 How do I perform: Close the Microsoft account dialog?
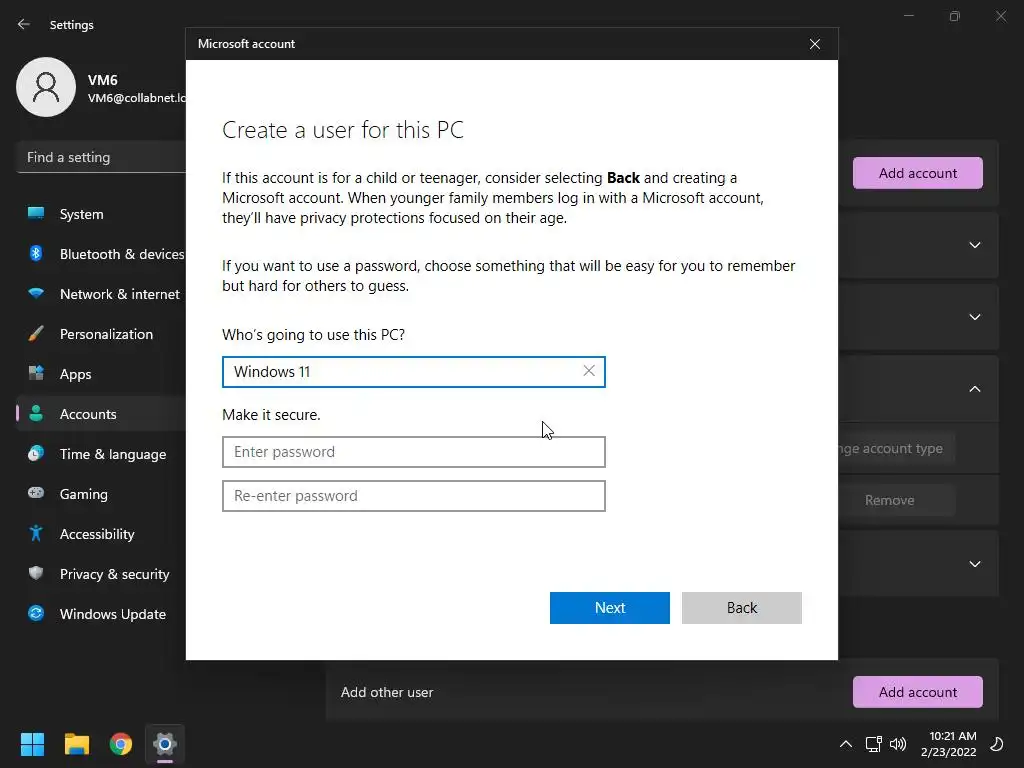pos(814,44)
